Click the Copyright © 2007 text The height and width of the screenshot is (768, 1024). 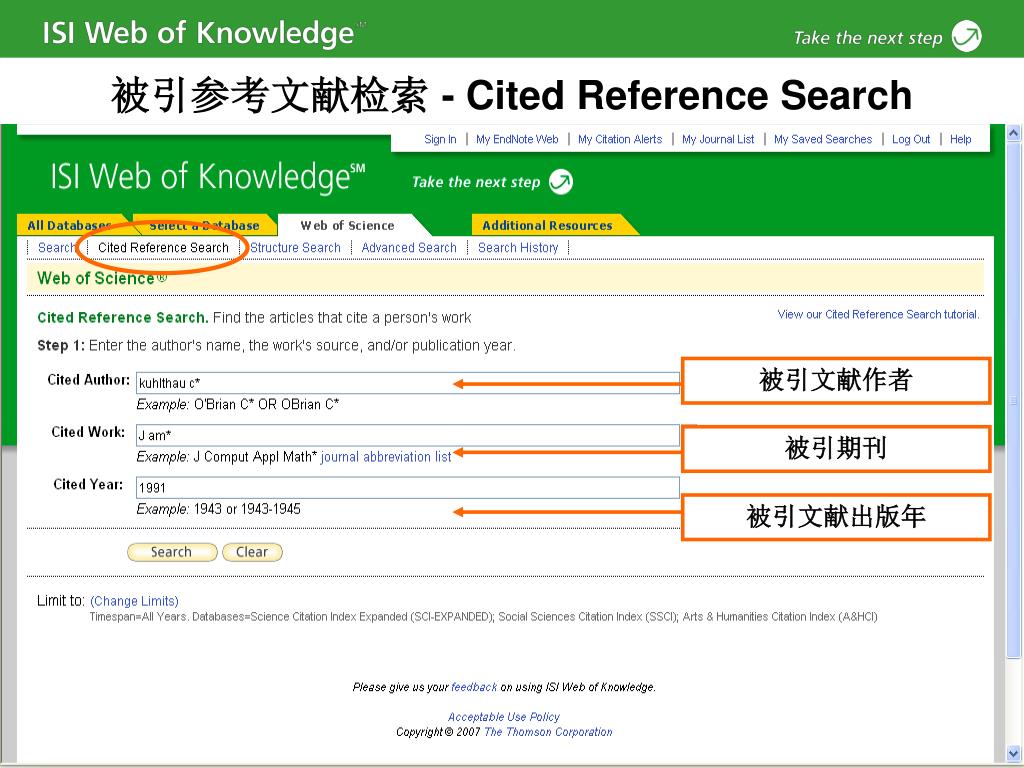click(438, 732)
